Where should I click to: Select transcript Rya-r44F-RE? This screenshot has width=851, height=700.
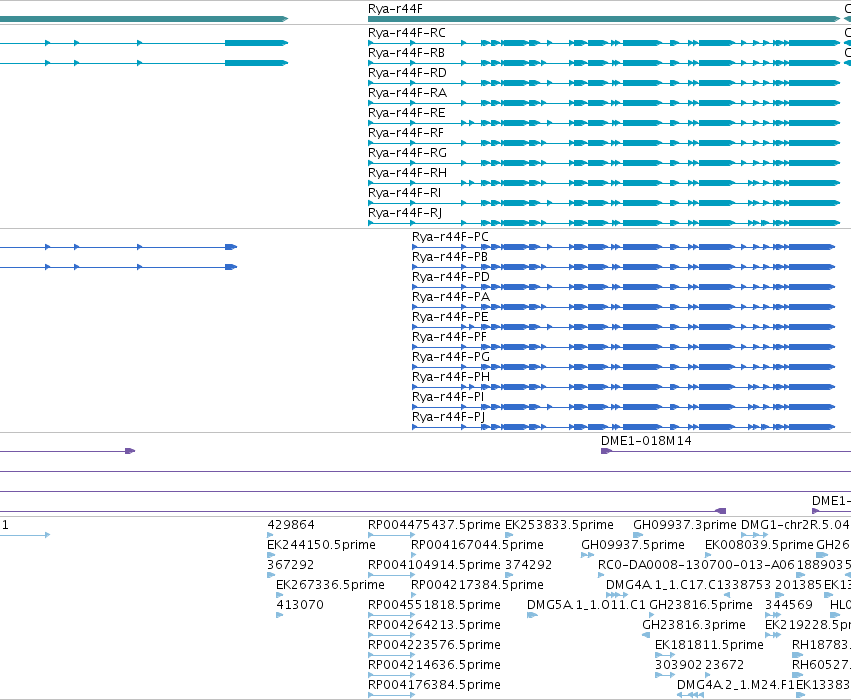[x=407, y=113]
